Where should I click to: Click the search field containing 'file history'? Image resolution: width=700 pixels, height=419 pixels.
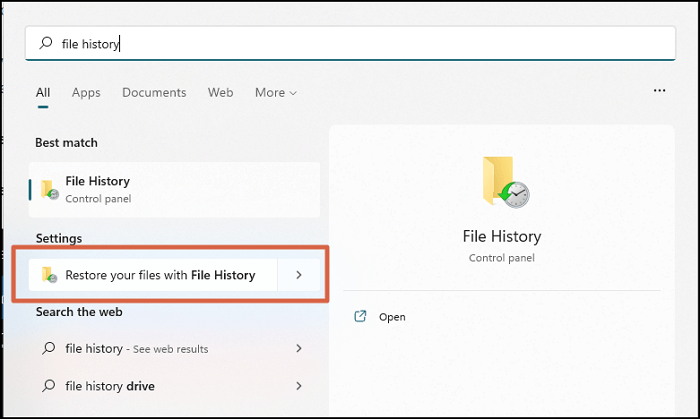350,44
